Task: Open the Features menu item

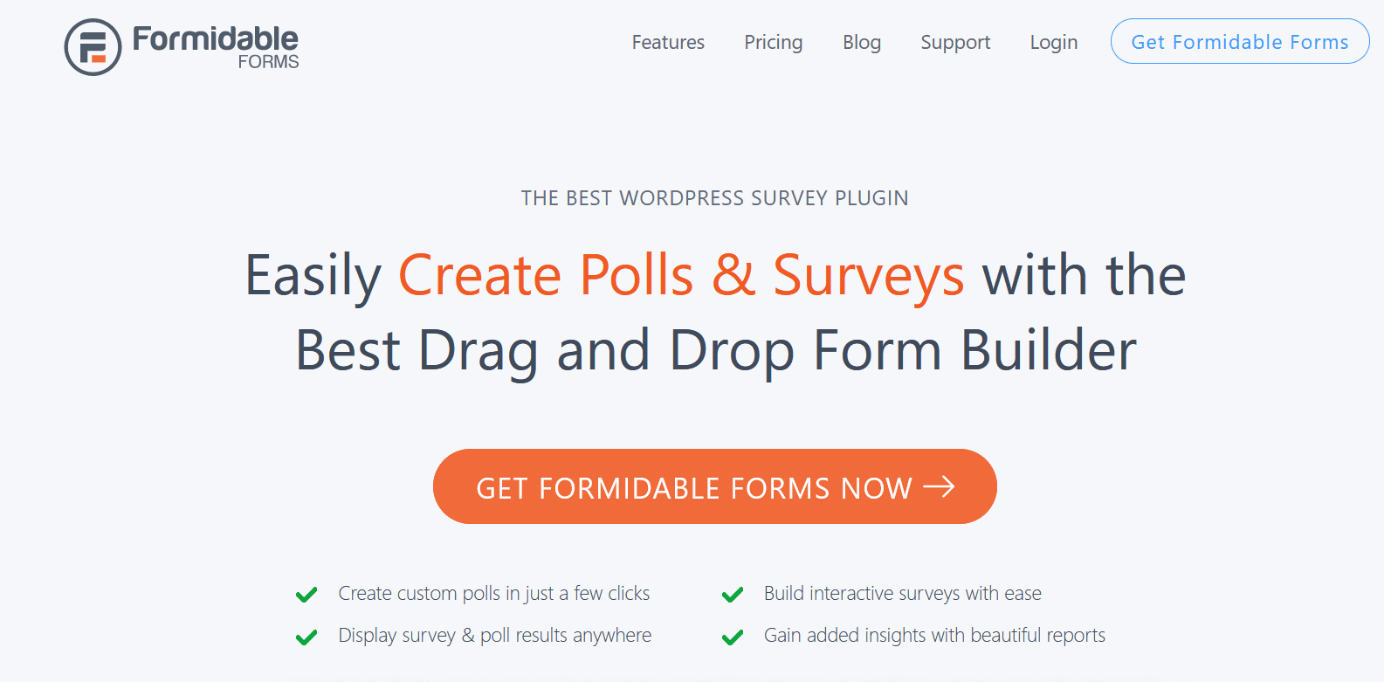Action: [668, 42]
